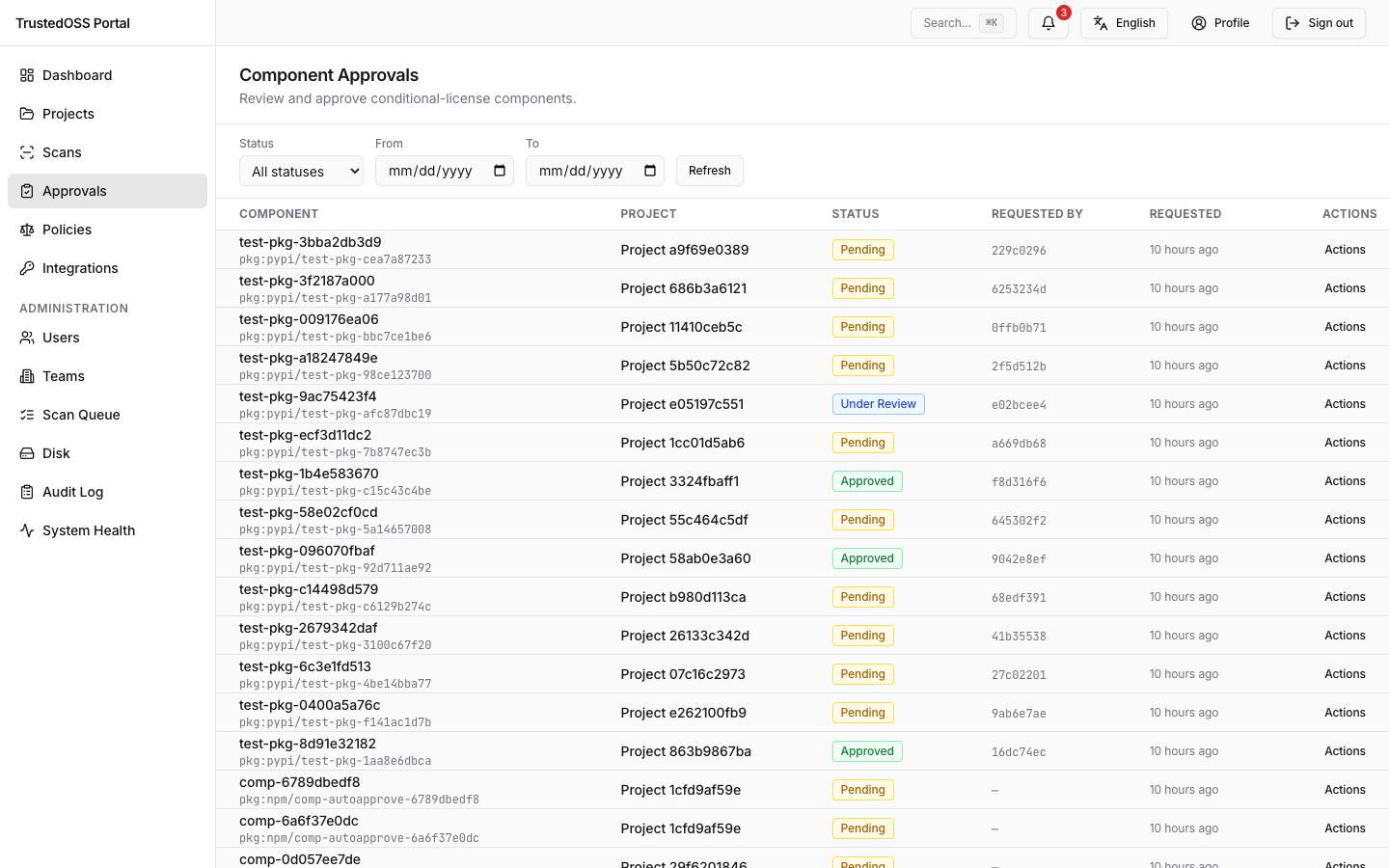Click component name test-pkg-58e02cf0cd
The height and width of the screenshot is (868, 1389).
(309, 512)
